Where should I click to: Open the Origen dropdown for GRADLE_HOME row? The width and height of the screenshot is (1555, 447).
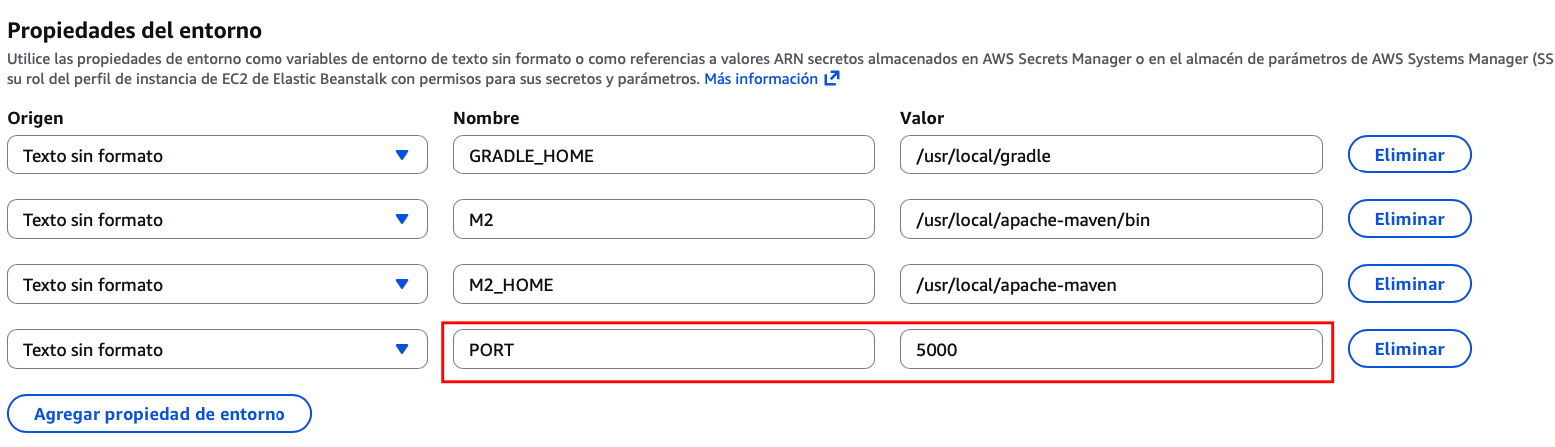click(217, 155)
